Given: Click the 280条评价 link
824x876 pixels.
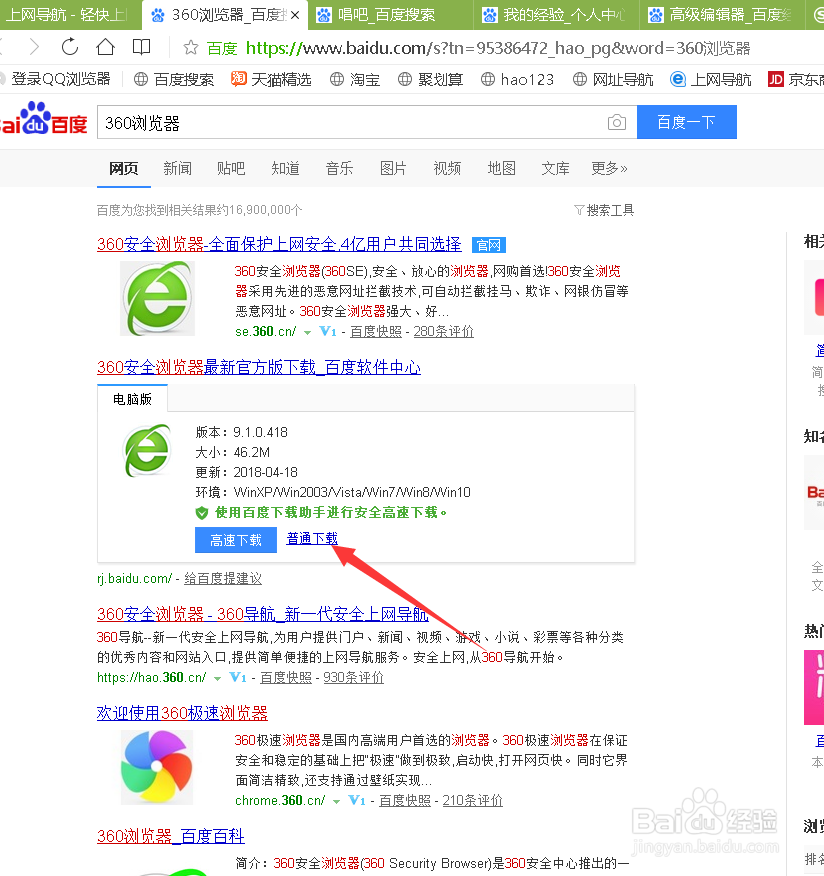Looking at the screenshot, I should tap(444, 332).
